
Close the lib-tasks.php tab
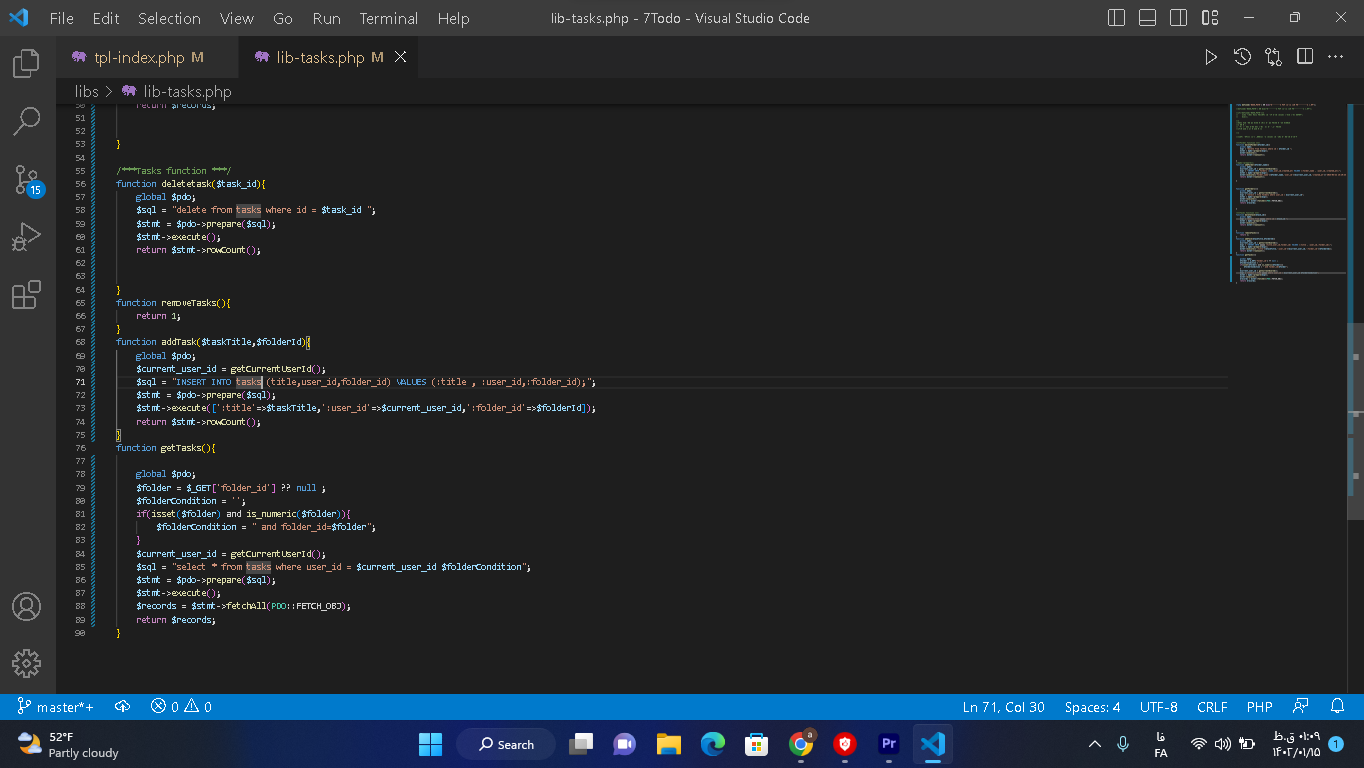pyautogui.click(x=401, y=58)
